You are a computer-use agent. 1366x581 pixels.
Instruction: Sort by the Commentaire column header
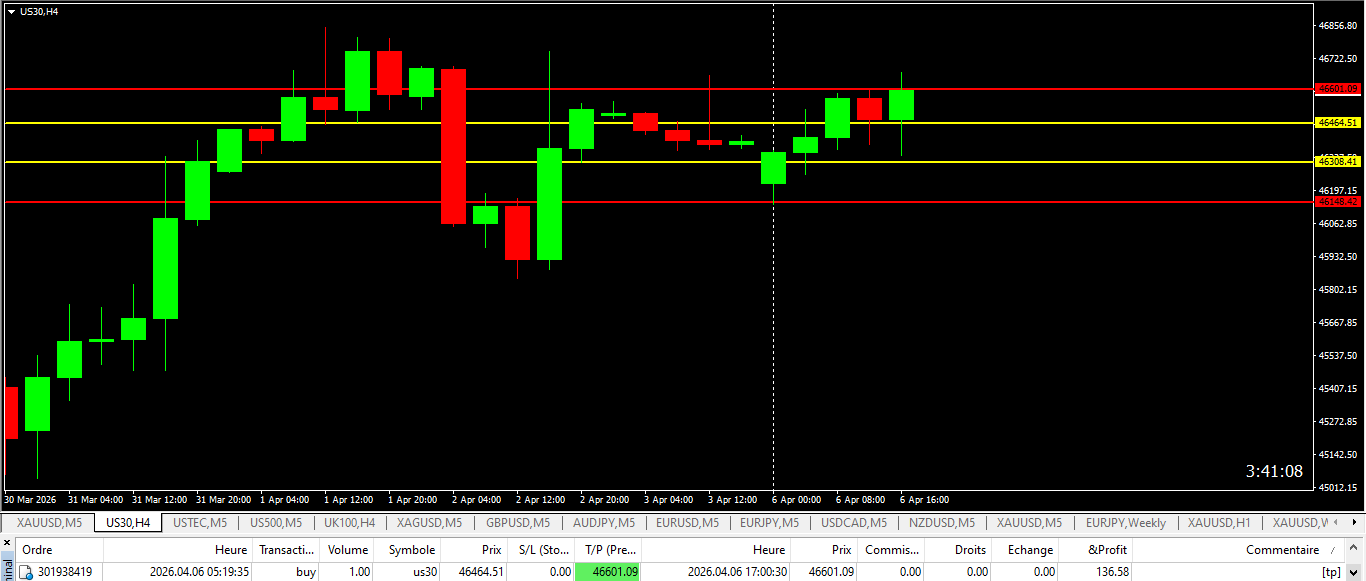pyautogui.click(x=1240, y=550)
